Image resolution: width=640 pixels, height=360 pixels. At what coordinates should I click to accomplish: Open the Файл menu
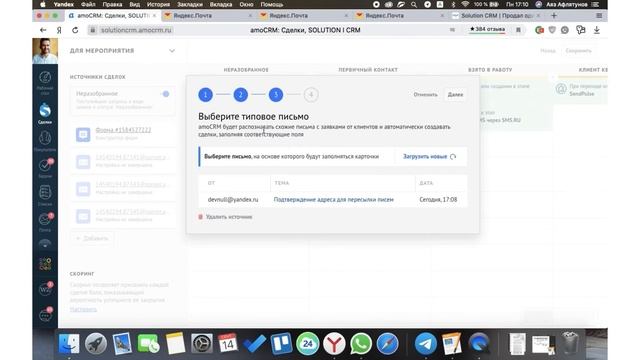88,4
